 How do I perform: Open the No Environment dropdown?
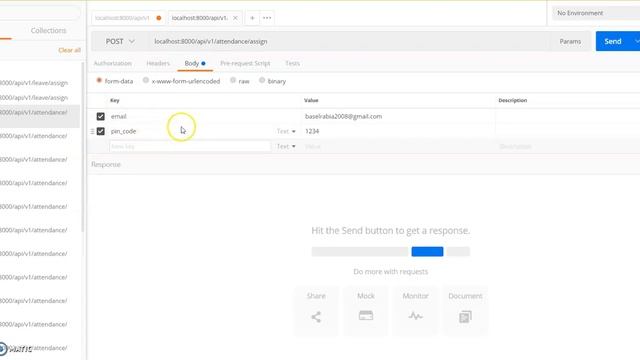[x=596, y=13]
